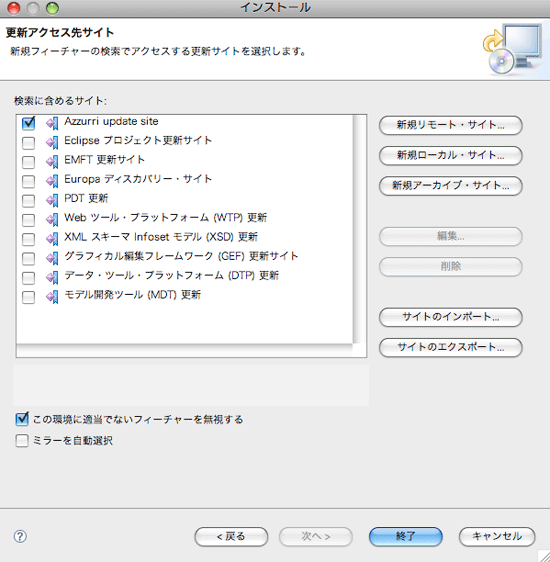Image resolution: width=550 pixels, height=562 pixels.
Task: Tick the データ・ツール・プラットフォーム (DTP) 更新 checkbox
Action: [28, 278]
